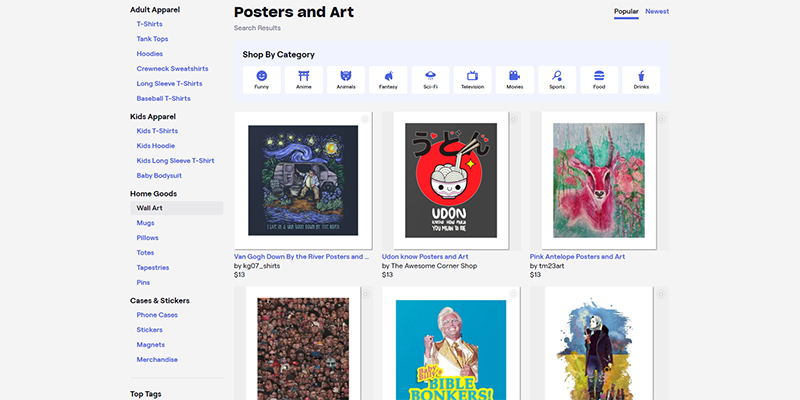Screen dimensions: 800x400
Task: Favorite the Van Gogh Down By the River poster
Action: [x=365, y=120]
